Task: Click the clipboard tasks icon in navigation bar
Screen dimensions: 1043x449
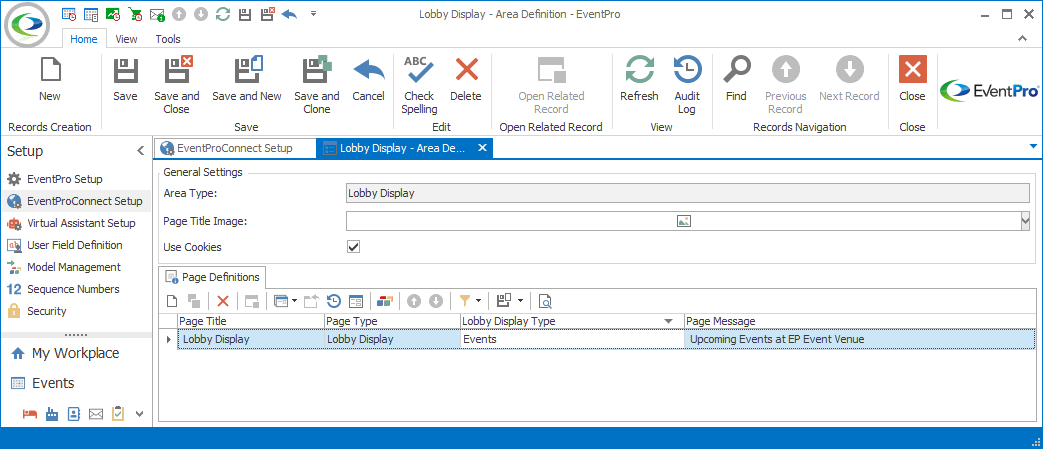Action: tap(118, 414)
